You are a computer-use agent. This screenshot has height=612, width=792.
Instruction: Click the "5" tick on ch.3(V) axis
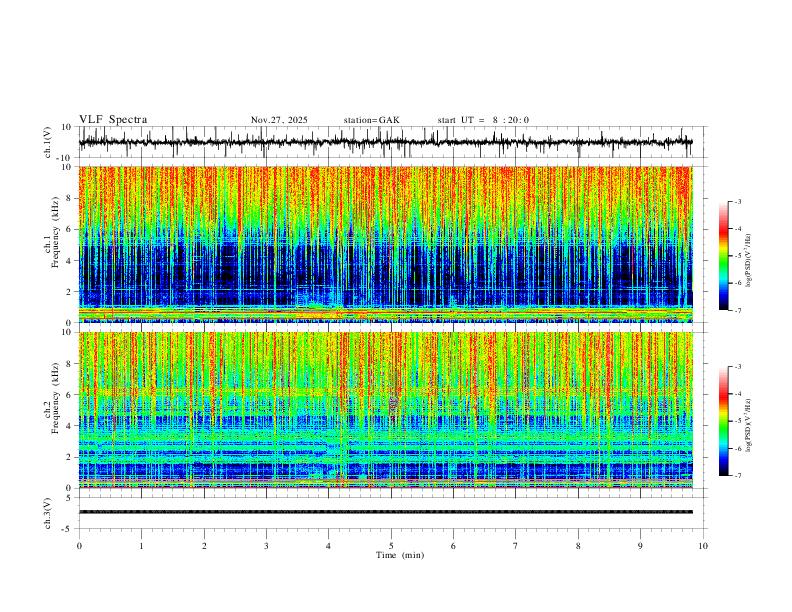pos(70,498)
